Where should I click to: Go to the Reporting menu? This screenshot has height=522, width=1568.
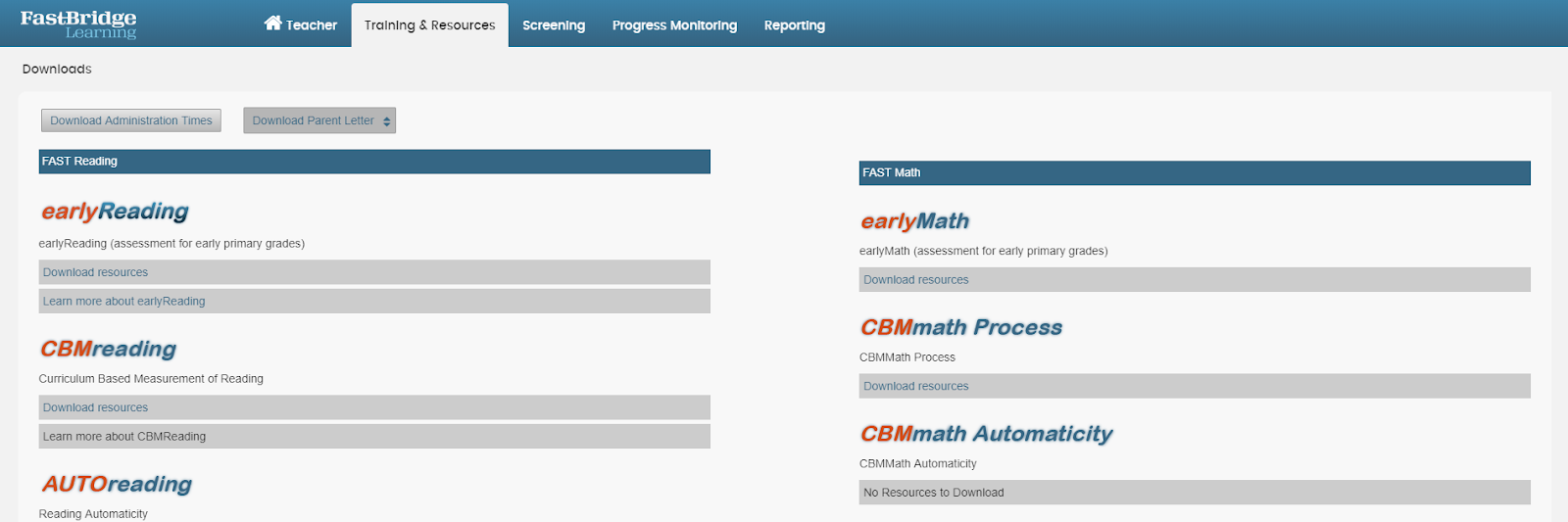pyautogui.click(x=795, y=25)
